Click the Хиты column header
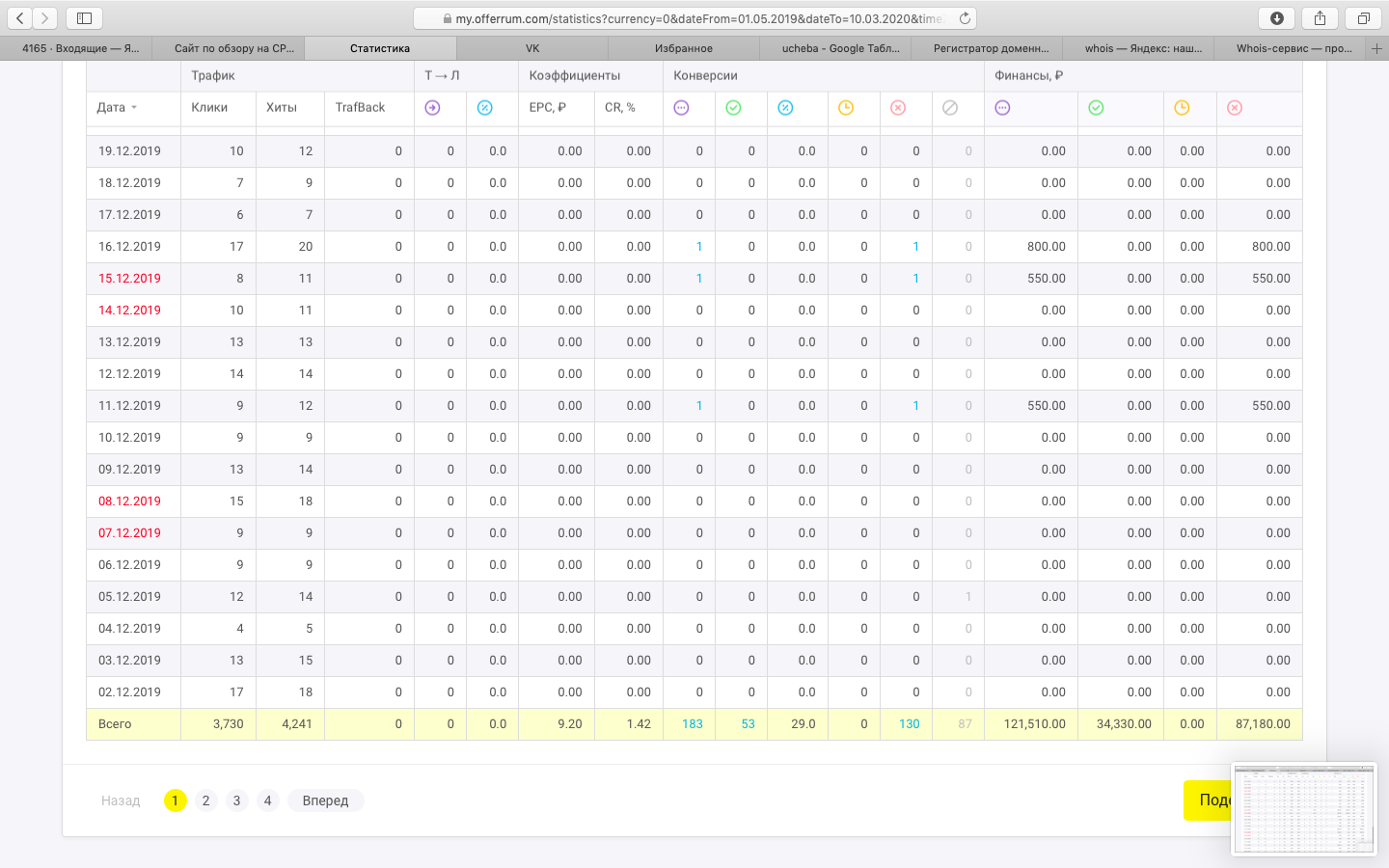This screenshot has width=1389, height=868. click(282, 107)
